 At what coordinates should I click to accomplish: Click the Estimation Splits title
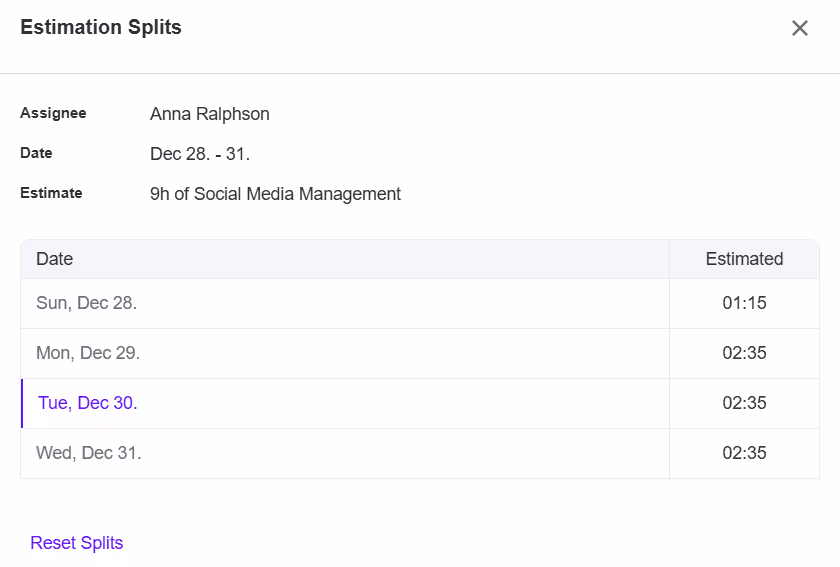click(x=101, y=27)
